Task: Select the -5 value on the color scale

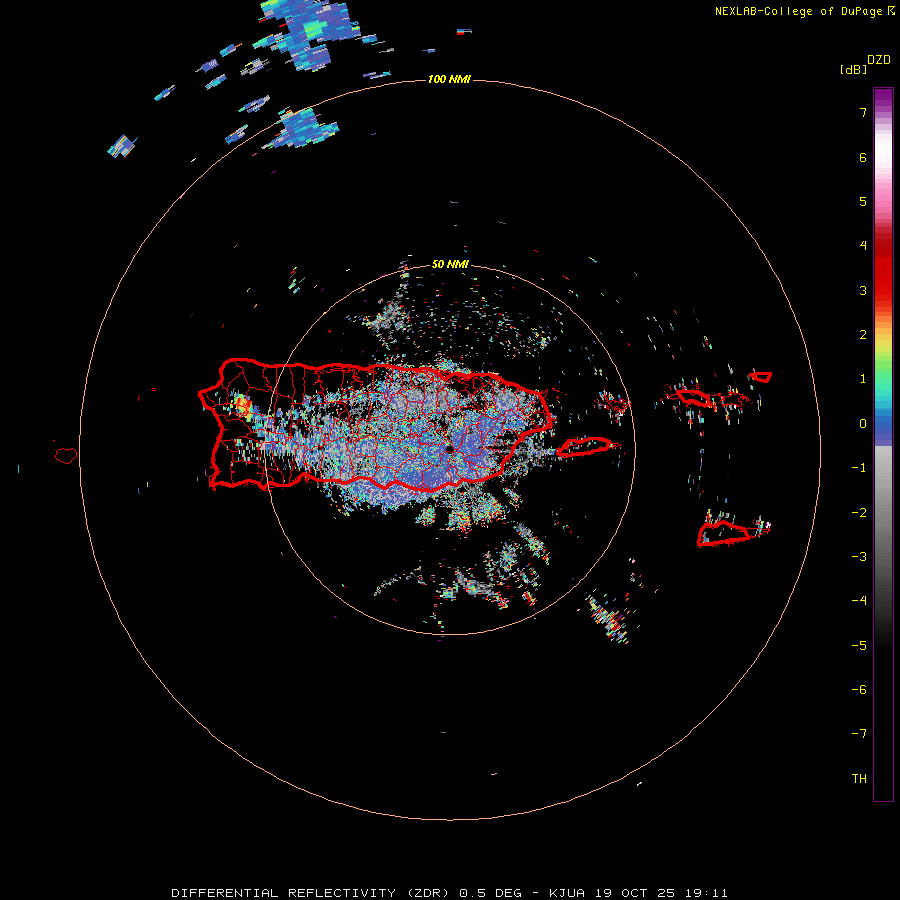Action: tap(859, 646)
